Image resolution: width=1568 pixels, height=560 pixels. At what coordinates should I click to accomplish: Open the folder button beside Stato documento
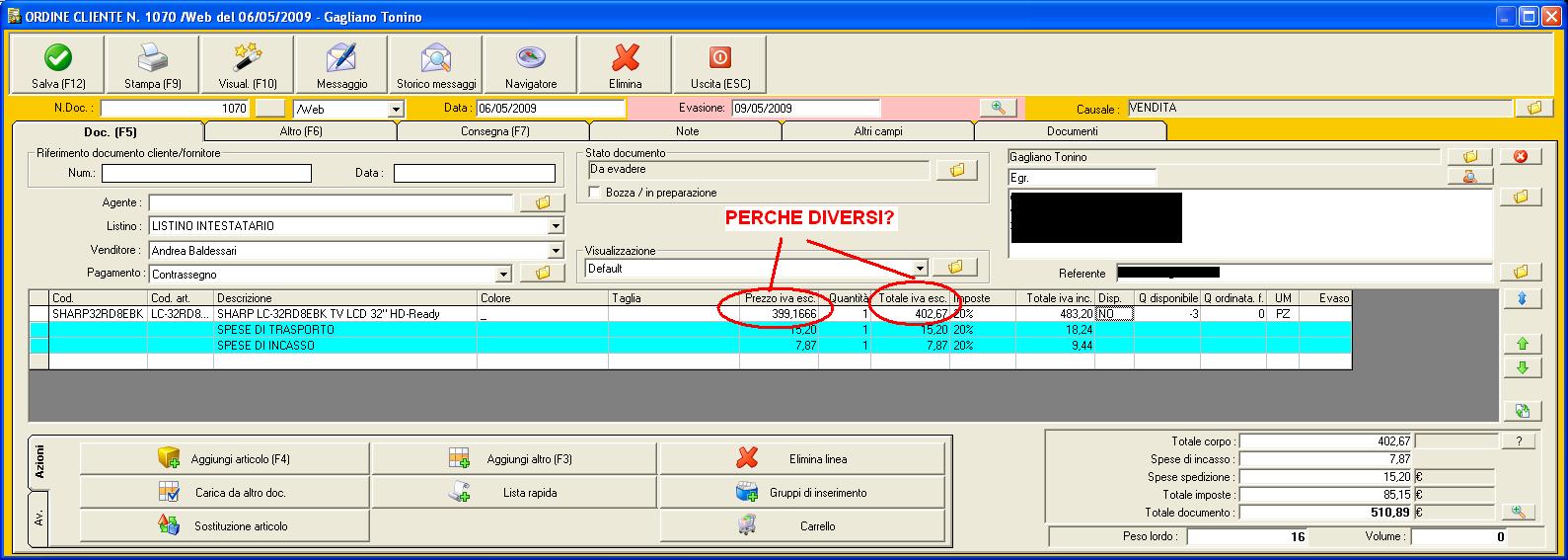tap(956, 171)
